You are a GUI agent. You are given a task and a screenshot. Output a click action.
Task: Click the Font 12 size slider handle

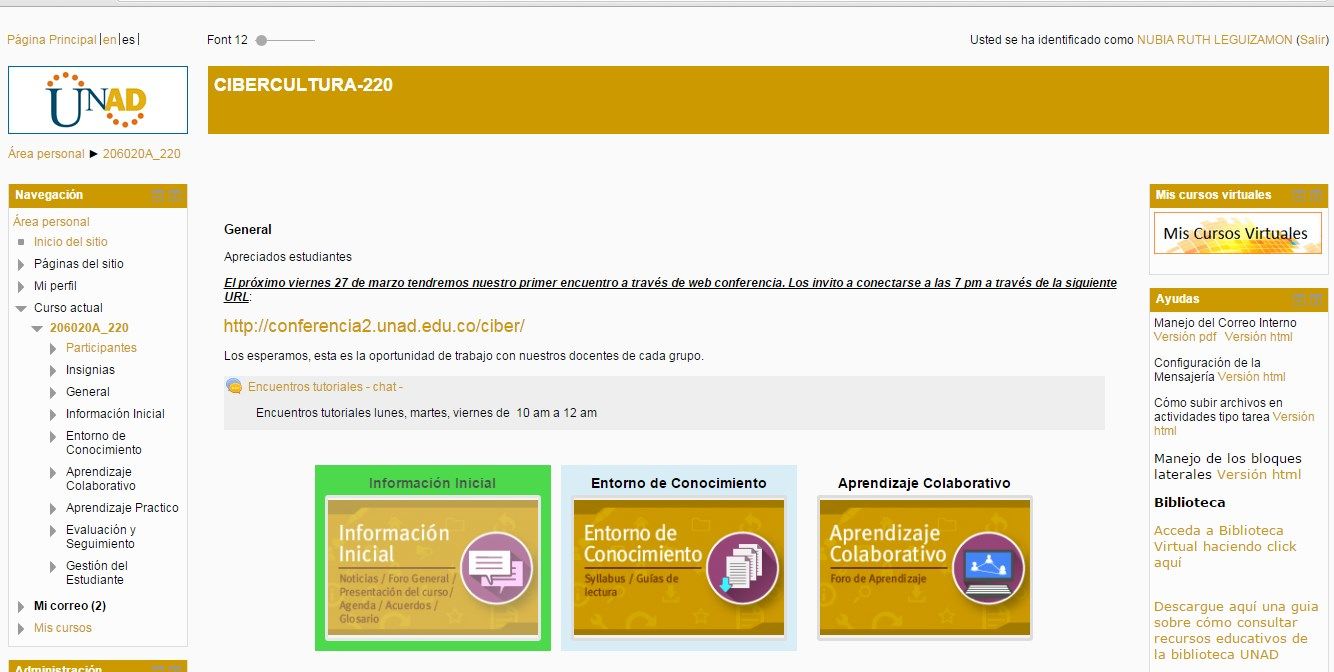[261, 40]
